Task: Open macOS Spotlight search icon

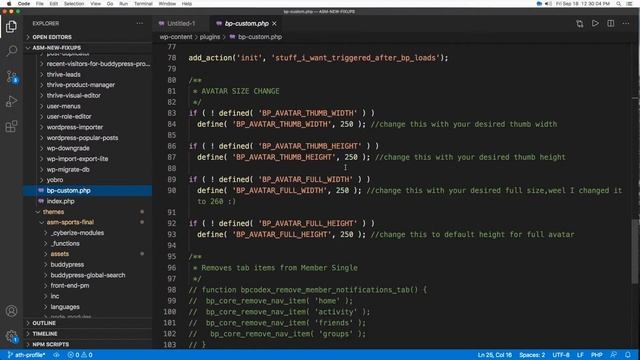Action: click(x=619, y=4)
